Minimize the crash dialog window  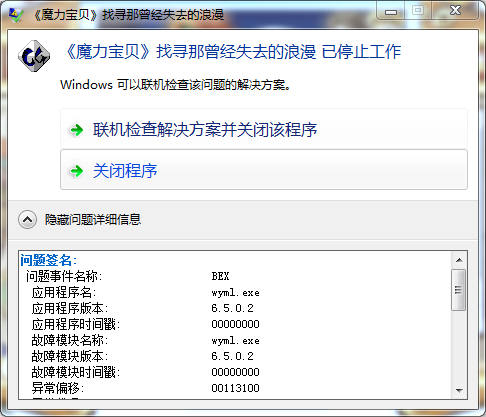click(x=391, y=12)
